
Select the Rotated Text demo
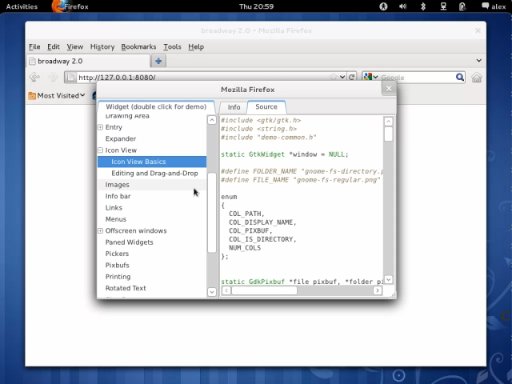(x=152, y=288)
